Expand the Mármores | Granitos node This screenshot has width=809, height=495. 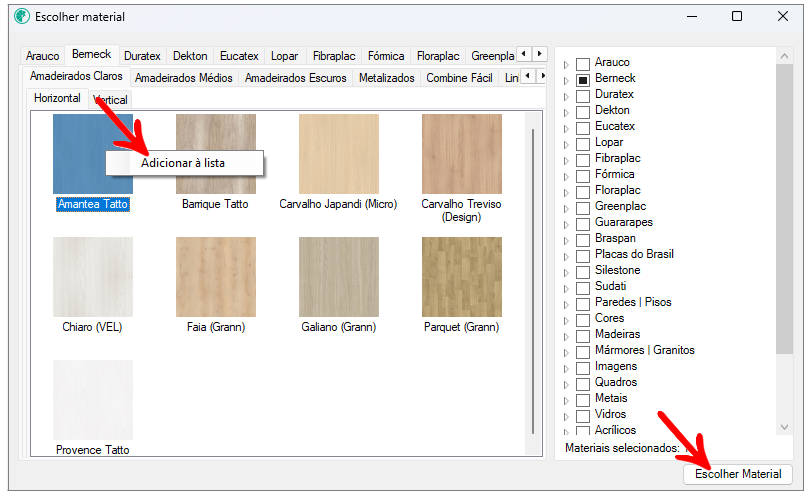point(566,353)
